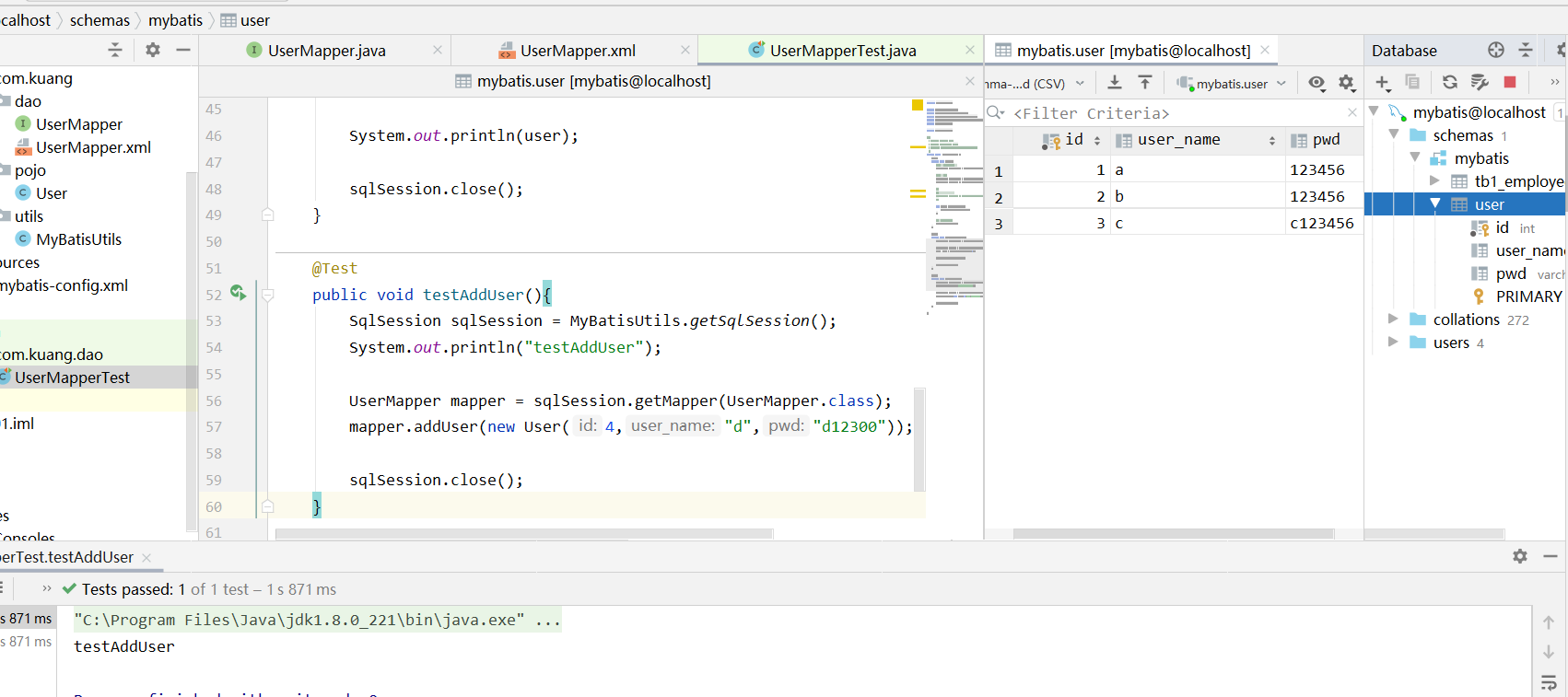Screen dimensions: 1568x697
Task: Click the run test gutter icon at line 52
Action: coord(238,293)
